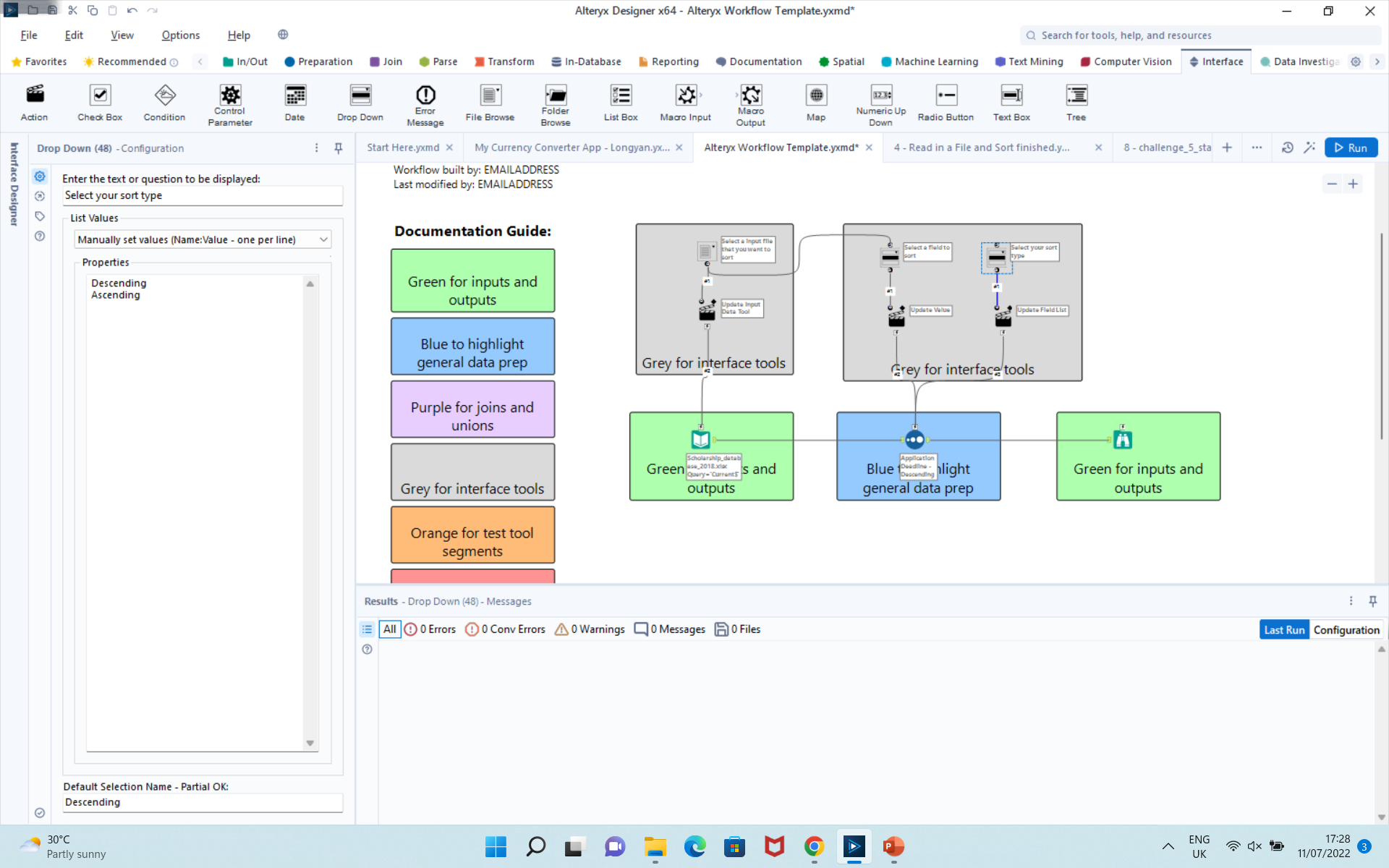This screenshot has height=868, width=1389.
Task: Select the List Box tool icon
Action: 621,95
